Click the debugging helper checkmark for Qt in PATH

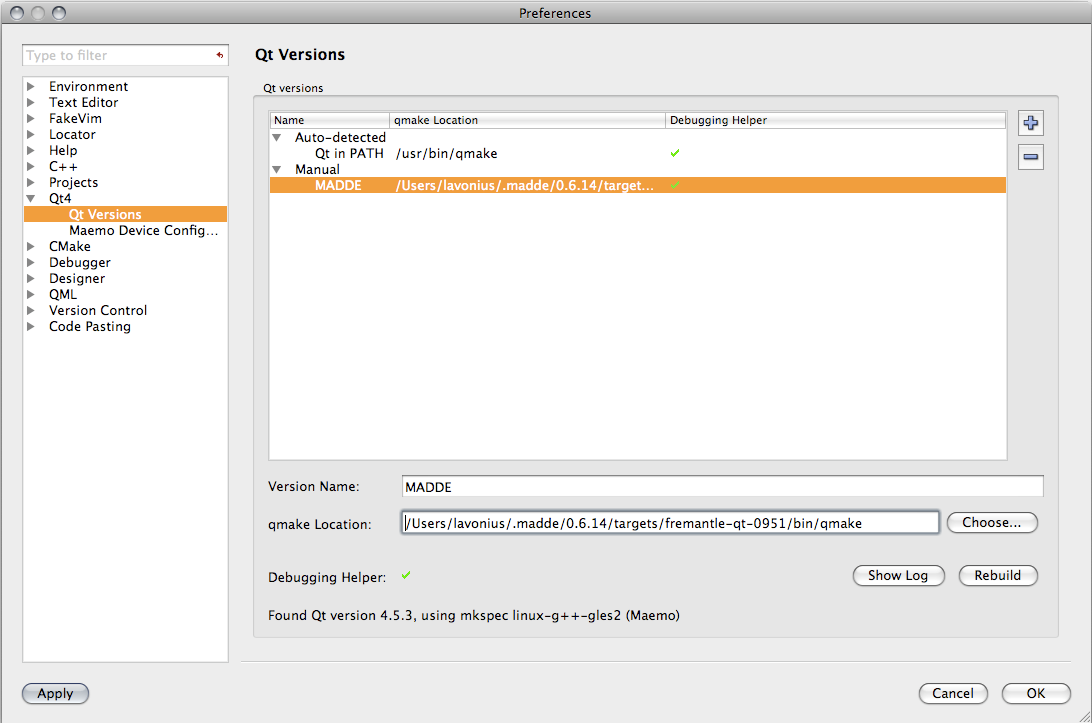pos(675,154)
